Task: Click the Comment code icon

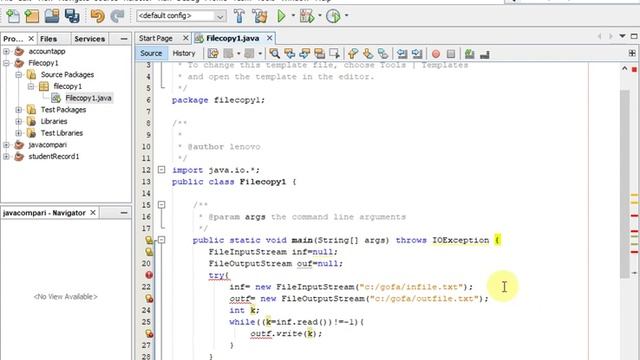Action: click(469, 53)
